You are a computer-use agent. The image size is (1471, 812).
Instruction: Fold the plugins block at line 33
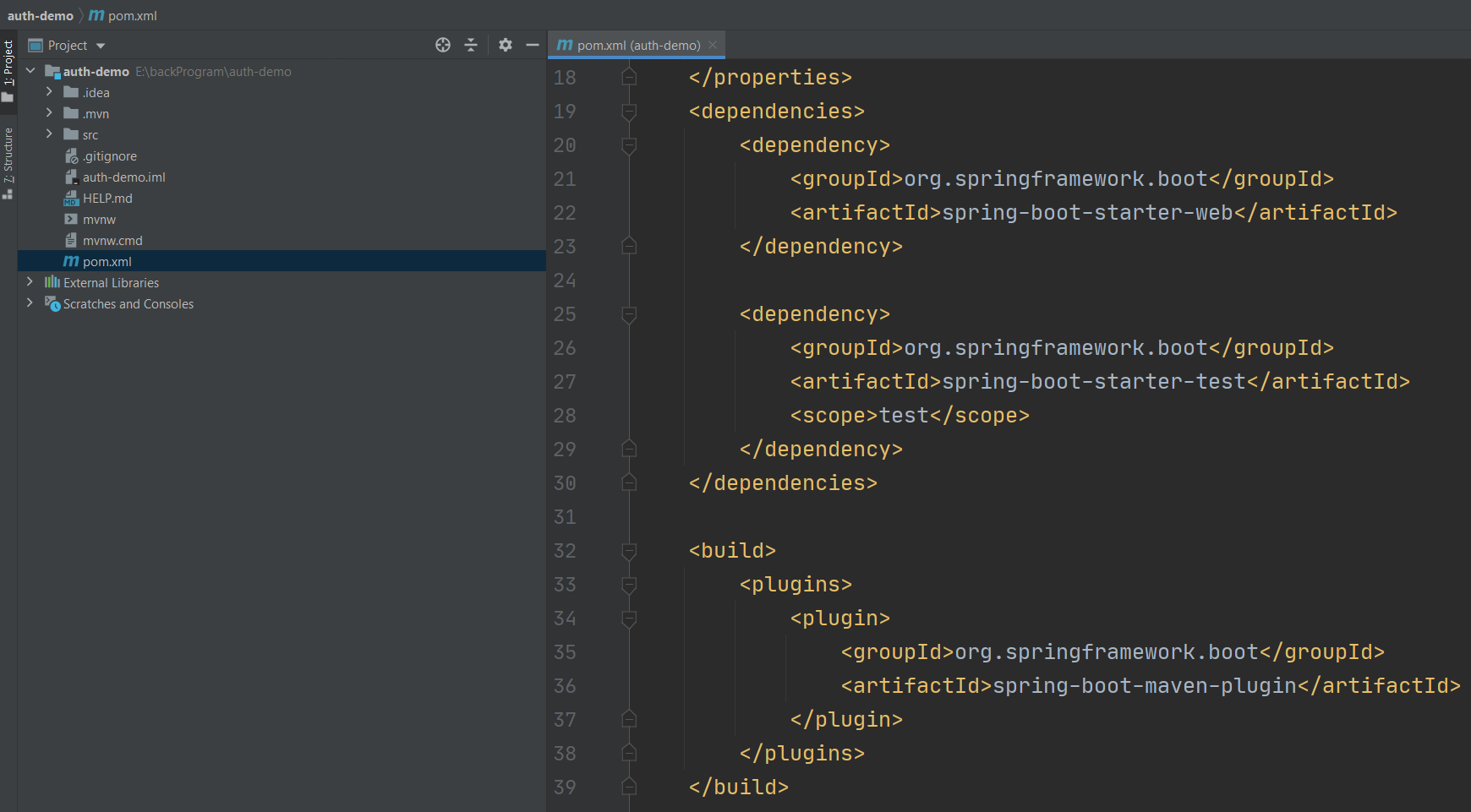[x=629, y=585]
